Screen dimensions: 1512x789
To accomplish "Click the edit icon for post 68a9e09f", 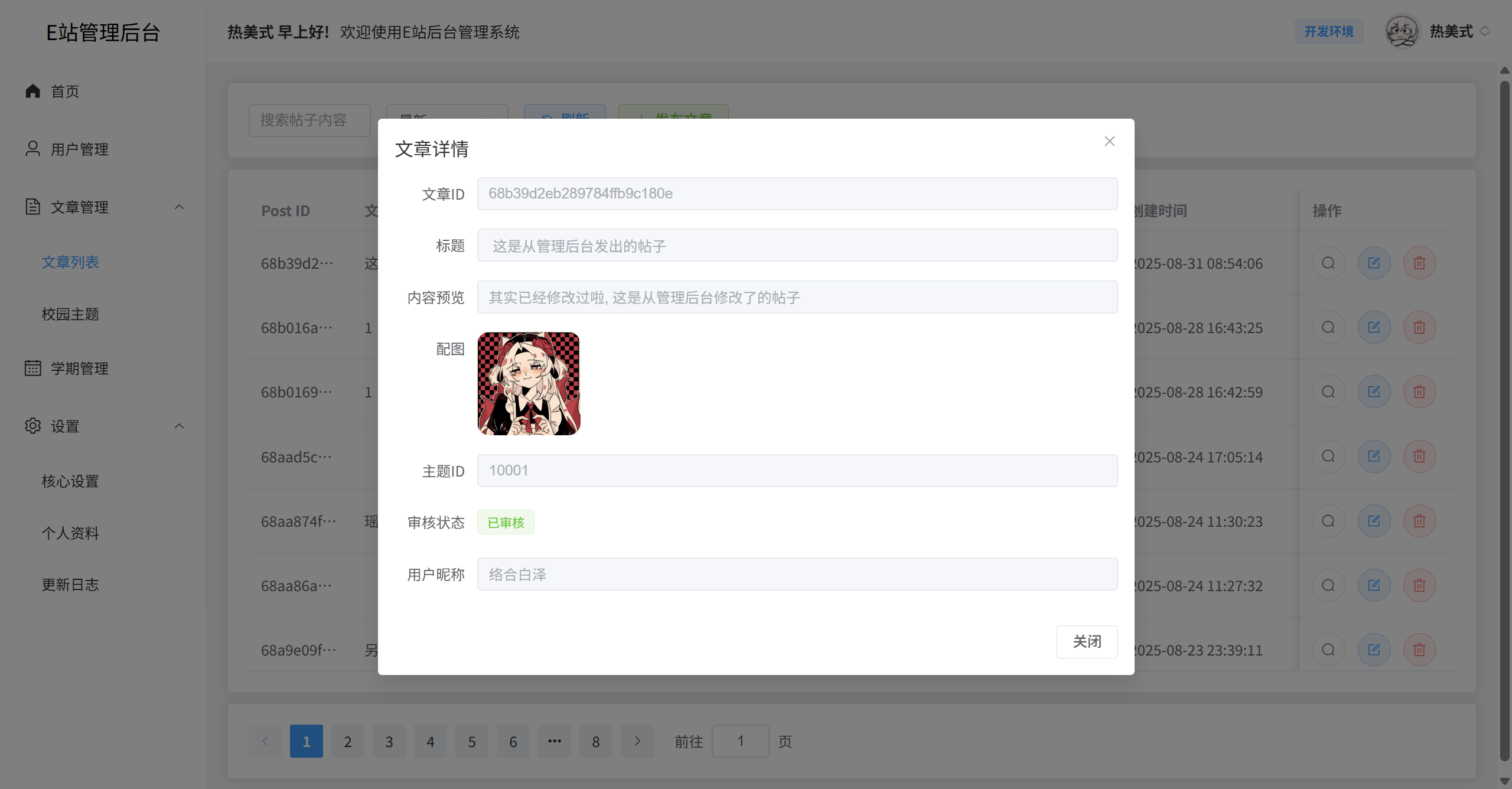I will [1374, 650].
